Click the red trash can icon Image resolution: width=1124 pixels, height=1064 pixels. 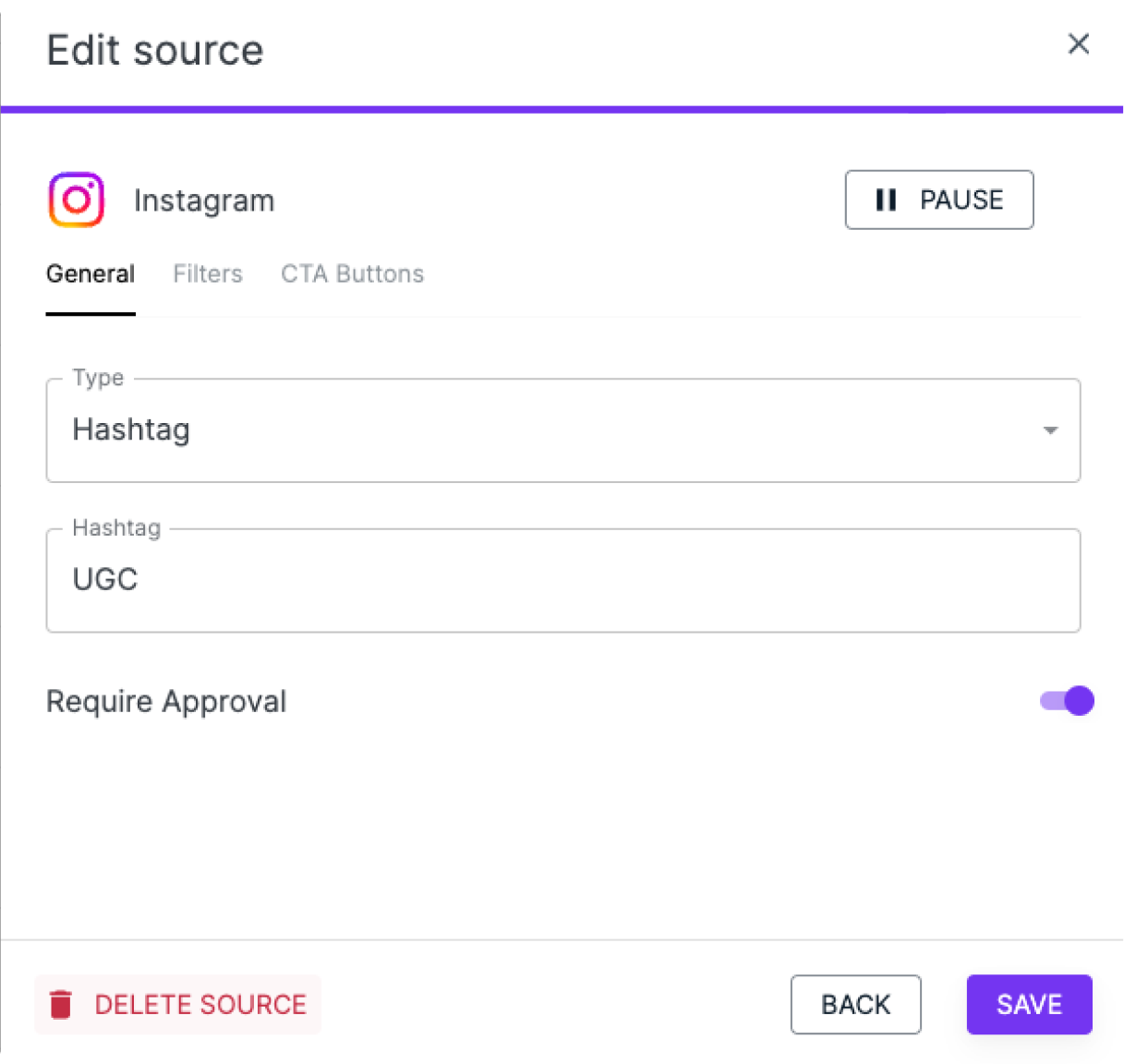61,1004
